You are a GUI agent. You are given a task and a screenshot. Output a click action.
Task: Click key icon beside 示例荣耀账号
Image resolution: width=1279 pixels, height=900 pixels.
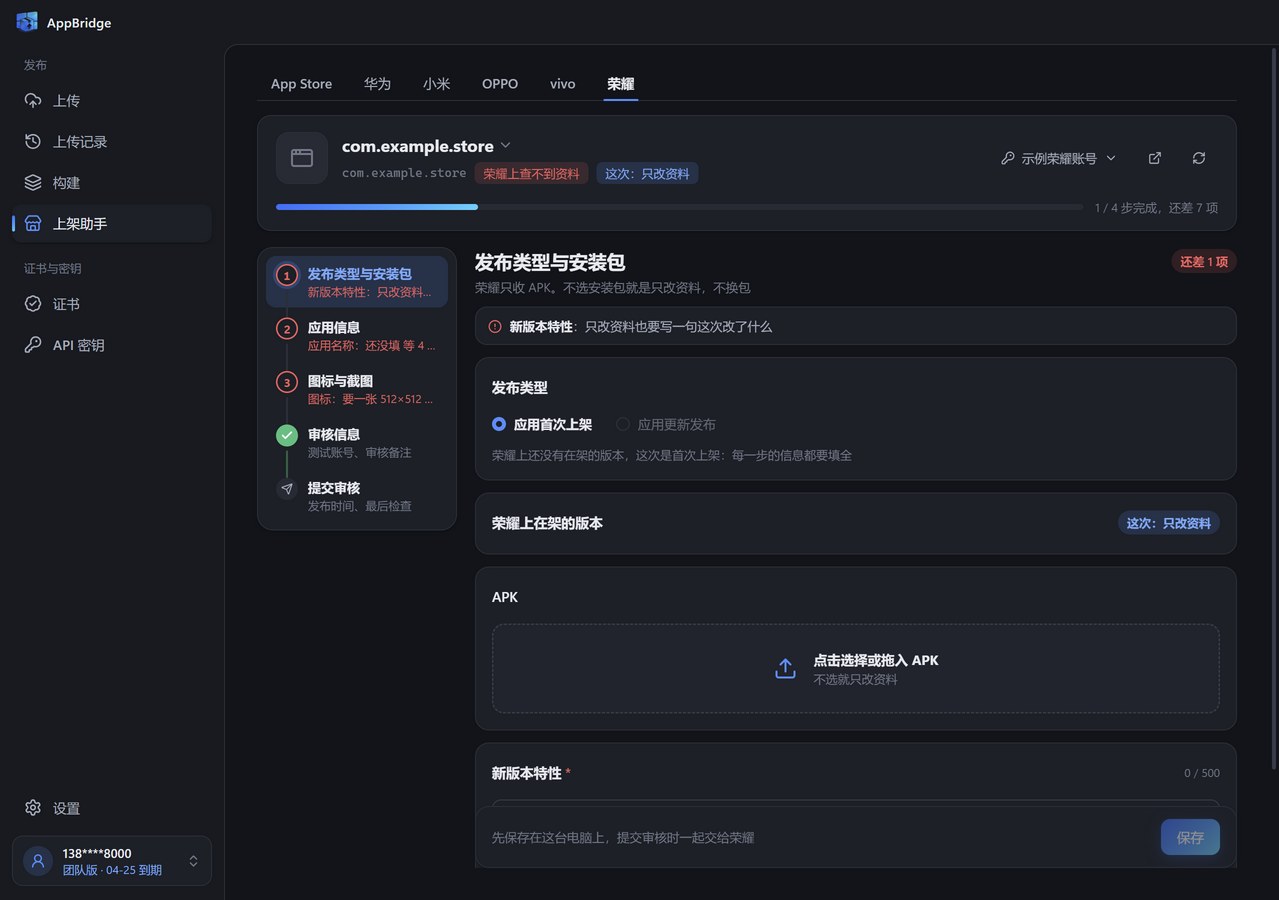pos(1008,158)
